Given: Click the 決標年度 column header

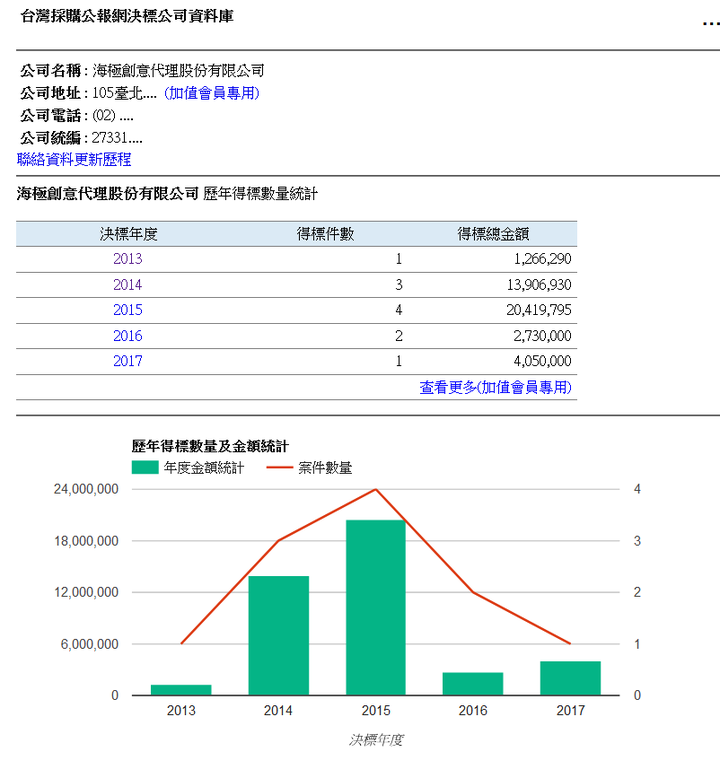Looking at the screenshot, I should click(x=129, y=234).
